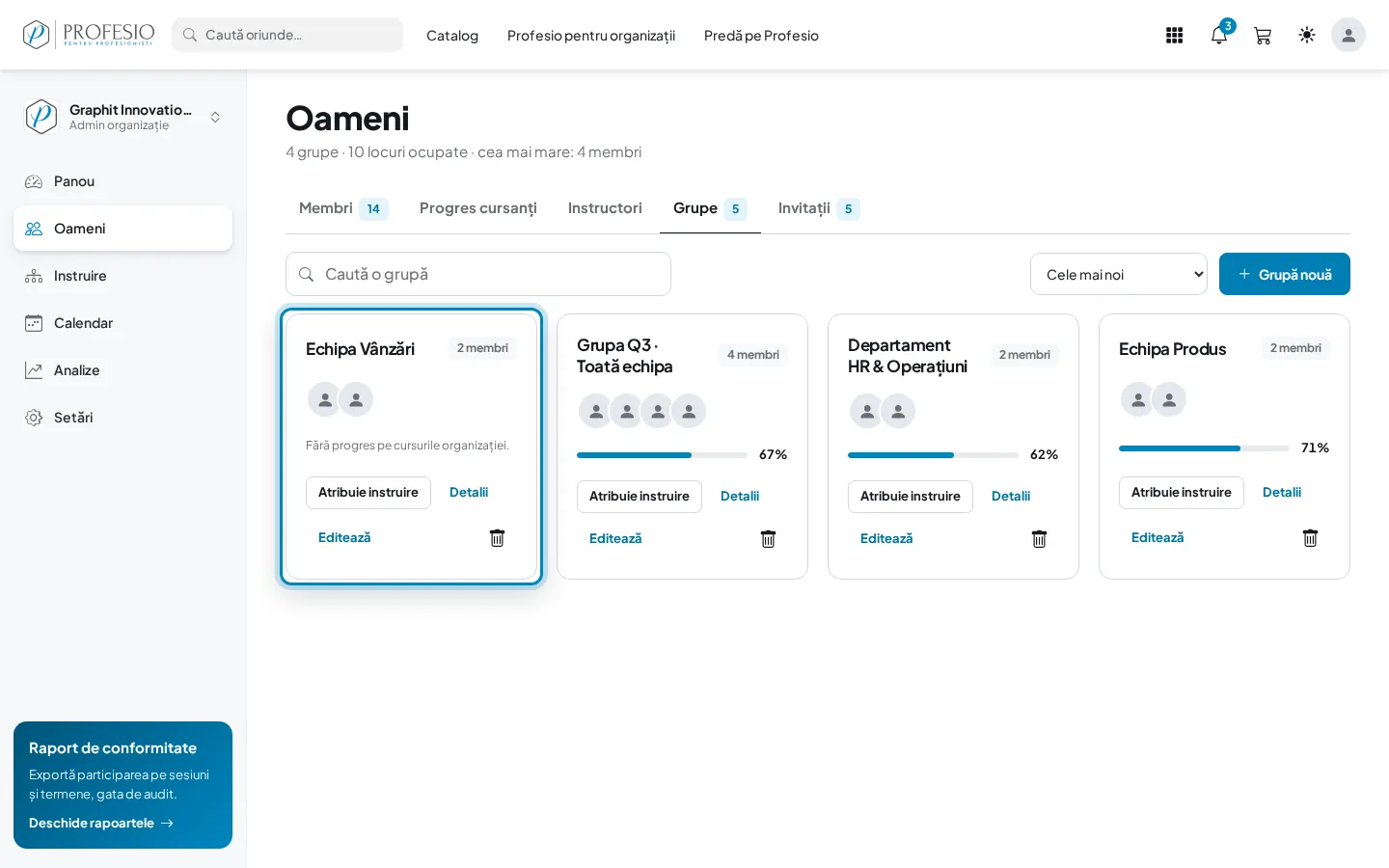Screen dimensions: 1389x868
Task: Delete the Echipa Vânzări group
Action: tap(497, 538)
